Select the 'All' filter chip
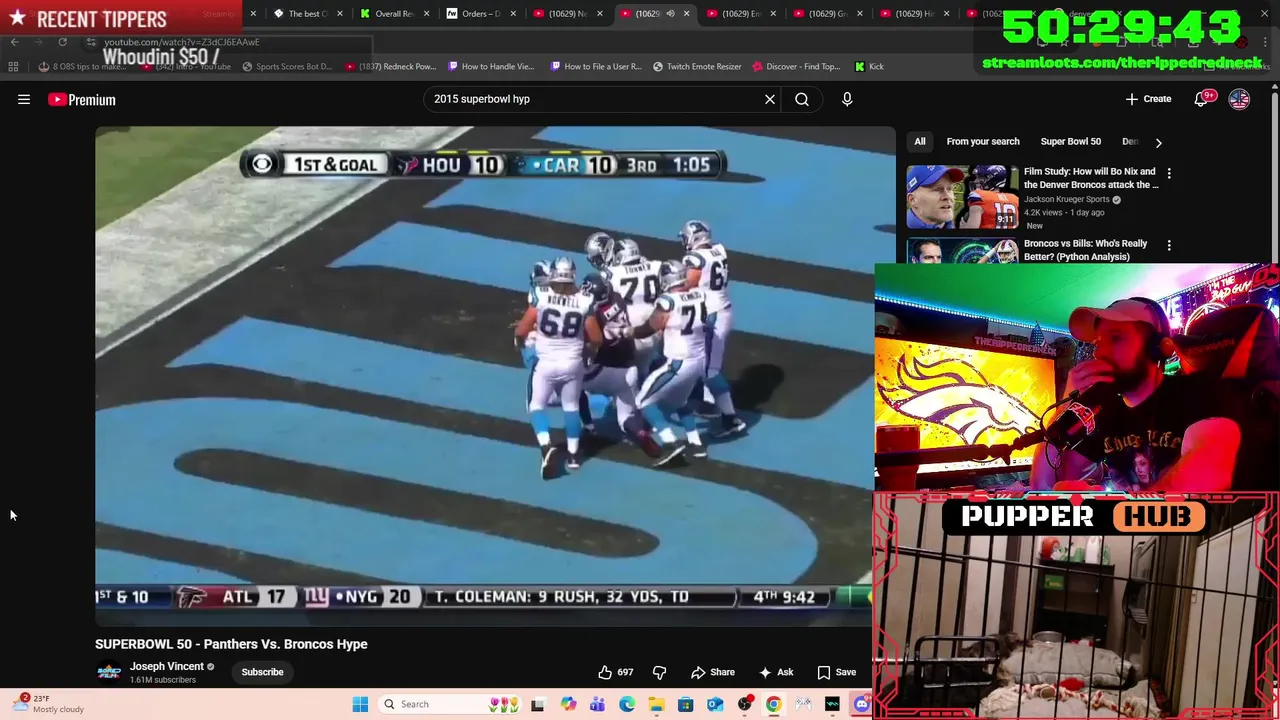The width and height of the screenshot is (1280, 720). click(920, 142)
